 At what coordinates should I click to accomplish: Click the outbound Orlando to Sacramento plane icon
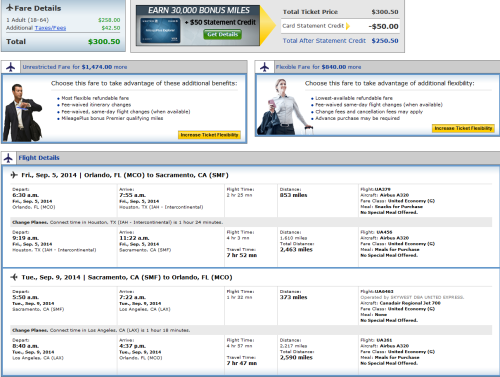tap(14, 175)
